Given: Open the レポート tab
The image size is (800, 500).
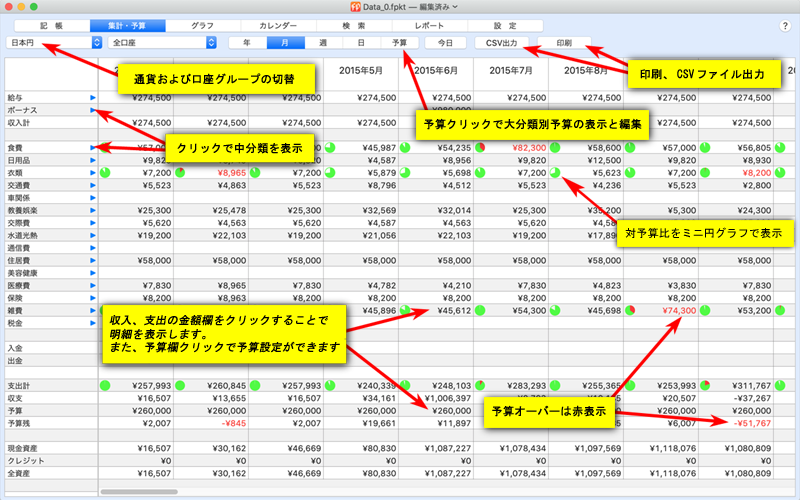Looking at the screenshot, I should tap(430, 26).
